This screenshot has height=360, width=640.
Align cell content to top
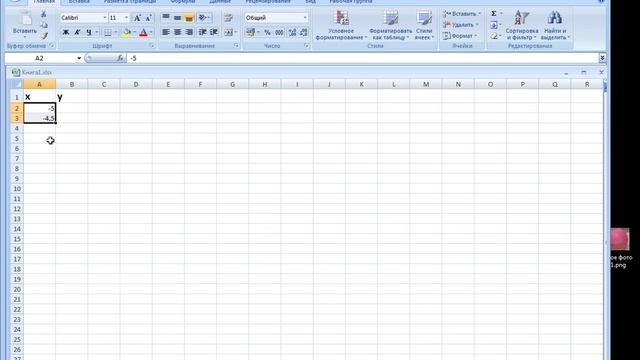(x=166, y=18)
